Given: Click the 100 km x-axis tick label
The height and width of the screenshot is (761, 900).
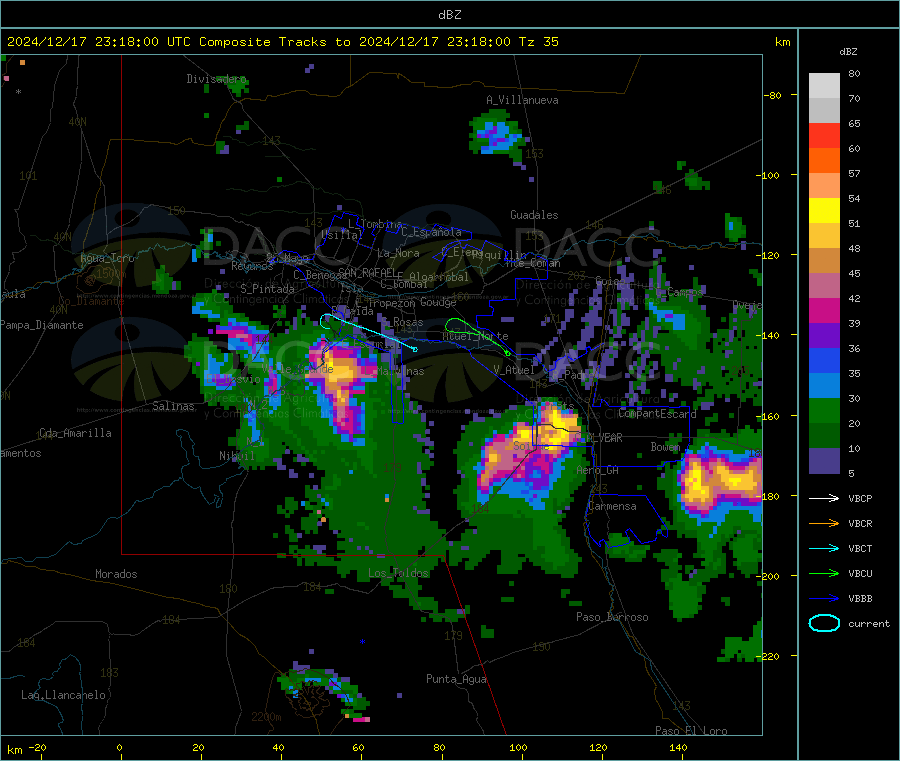Looking at the screenshot, I should pos(518,747).
